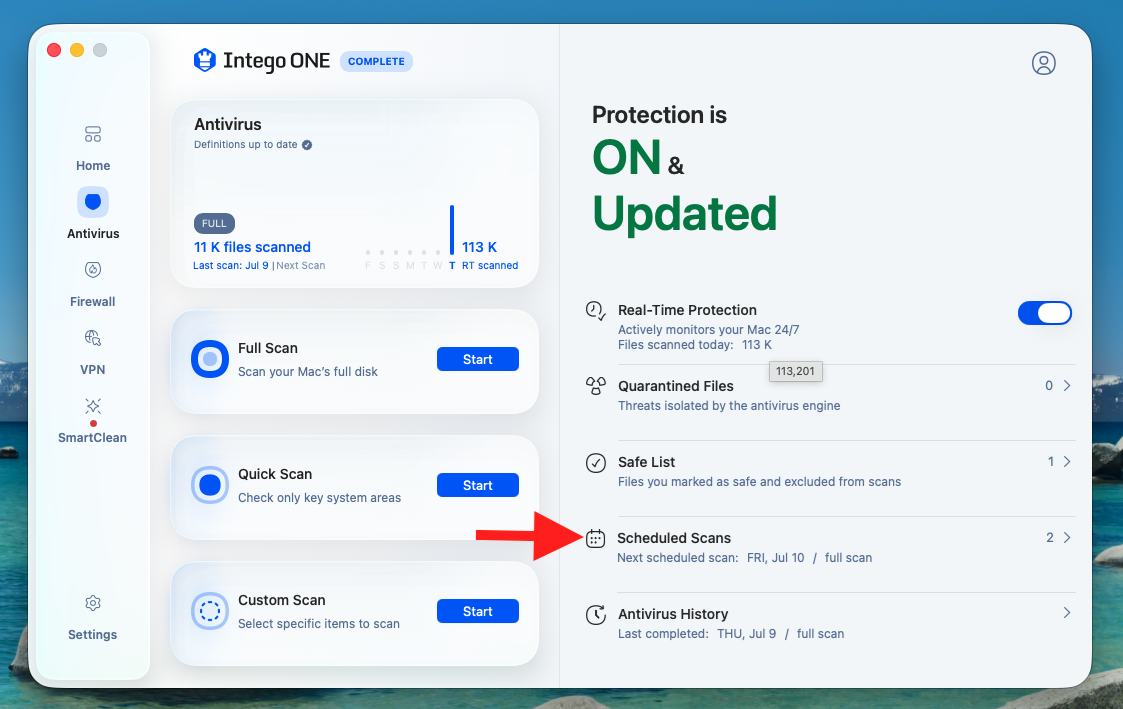Click the Settings label in sidebar
Image resolution: width=1123 pixels, height=709 pixels.
pos(92,635)
